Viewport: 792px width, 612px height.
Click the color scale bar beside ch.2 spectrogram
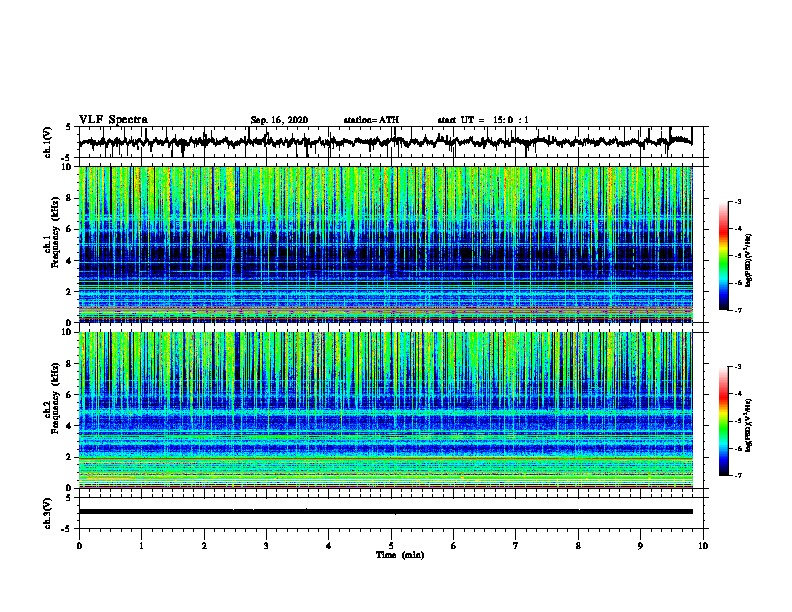click(x=724, y=421)
